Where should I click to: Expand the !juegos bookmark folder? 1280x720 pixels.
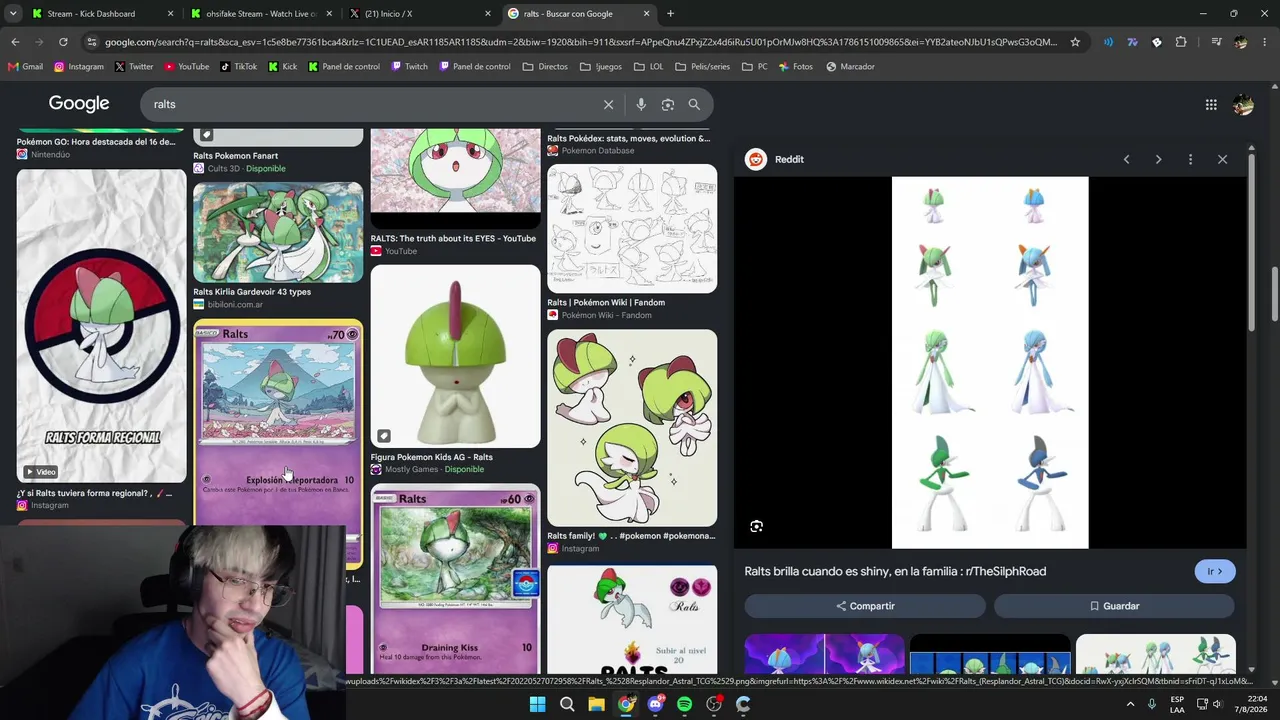tap(600, 67)
